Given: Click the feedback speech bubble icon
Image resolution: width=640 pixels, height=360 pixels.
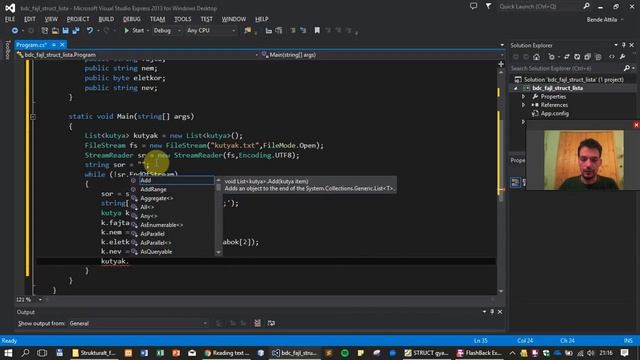Looking at the screenshot, I should 473,6.
